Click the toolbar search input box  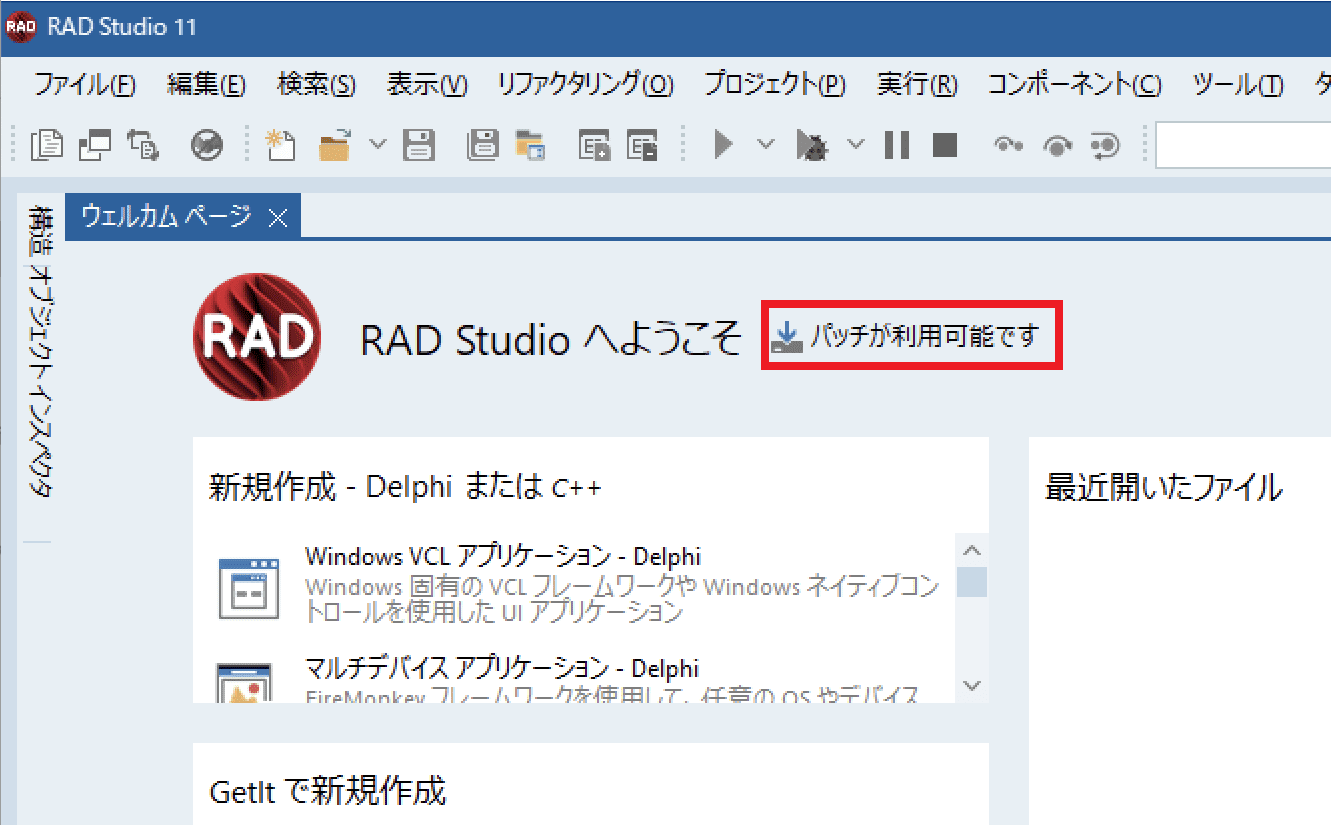pos(1243,146)
